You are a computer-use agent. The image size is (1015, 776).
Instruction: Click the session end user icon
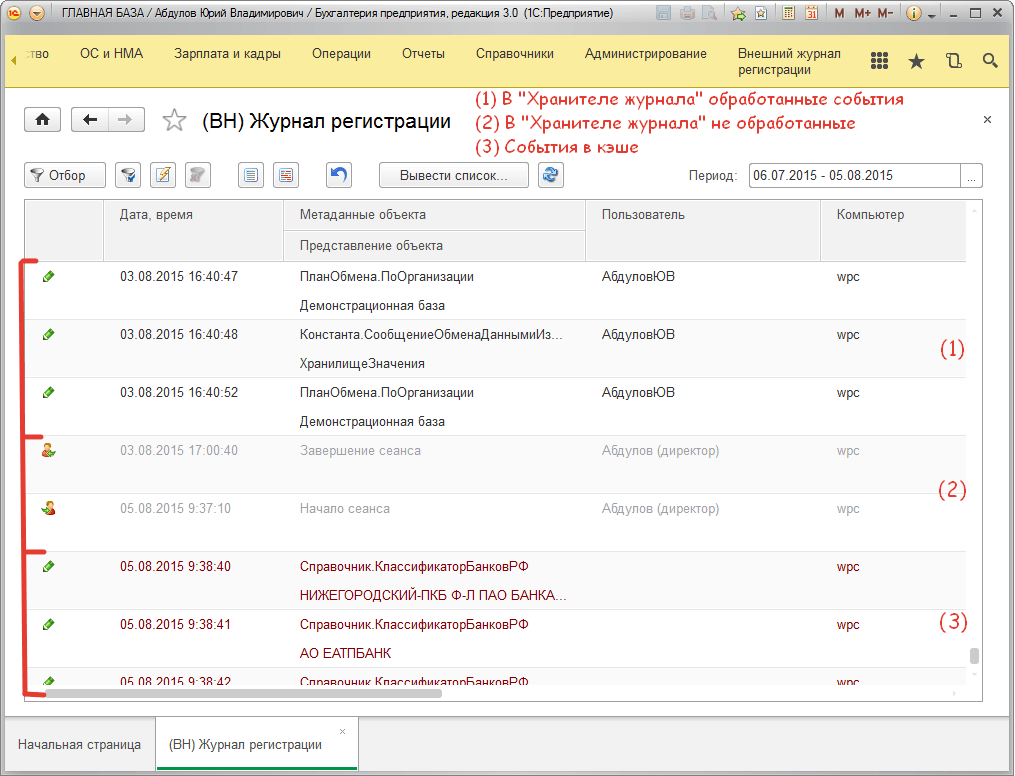click(48, 450)
